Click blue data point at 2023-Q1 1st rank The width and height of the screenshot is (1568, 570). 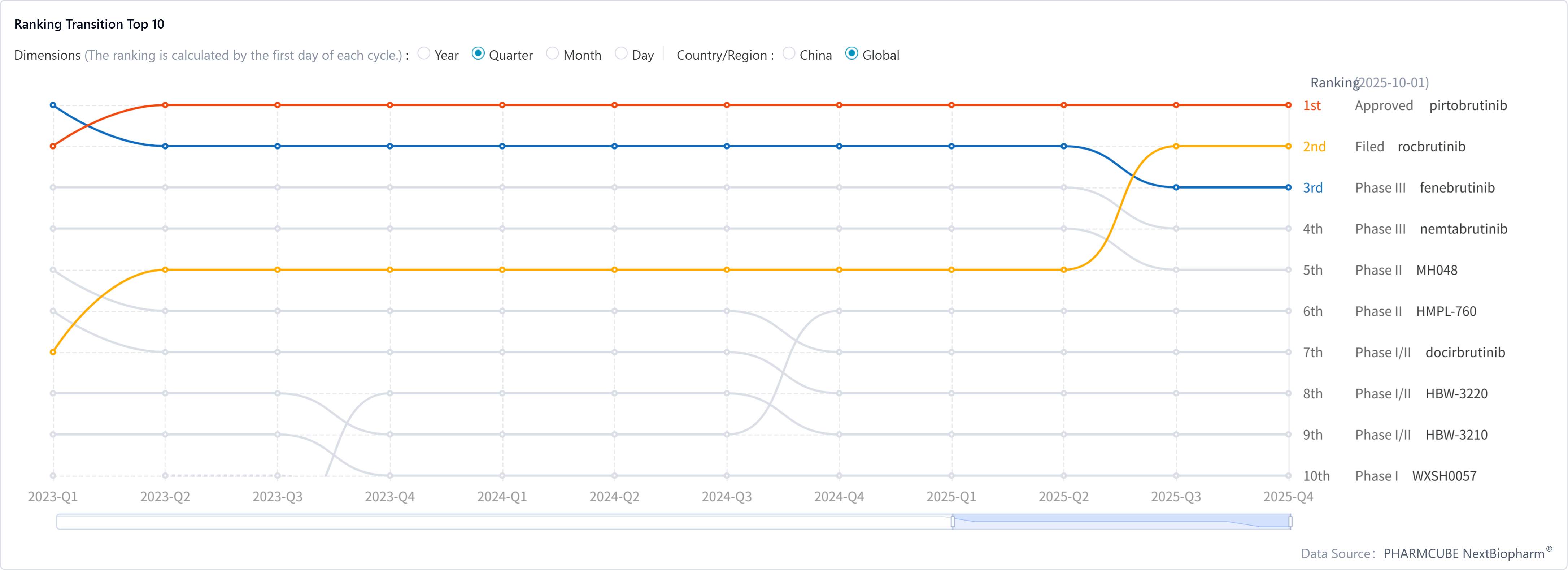[x=53, y=105]
